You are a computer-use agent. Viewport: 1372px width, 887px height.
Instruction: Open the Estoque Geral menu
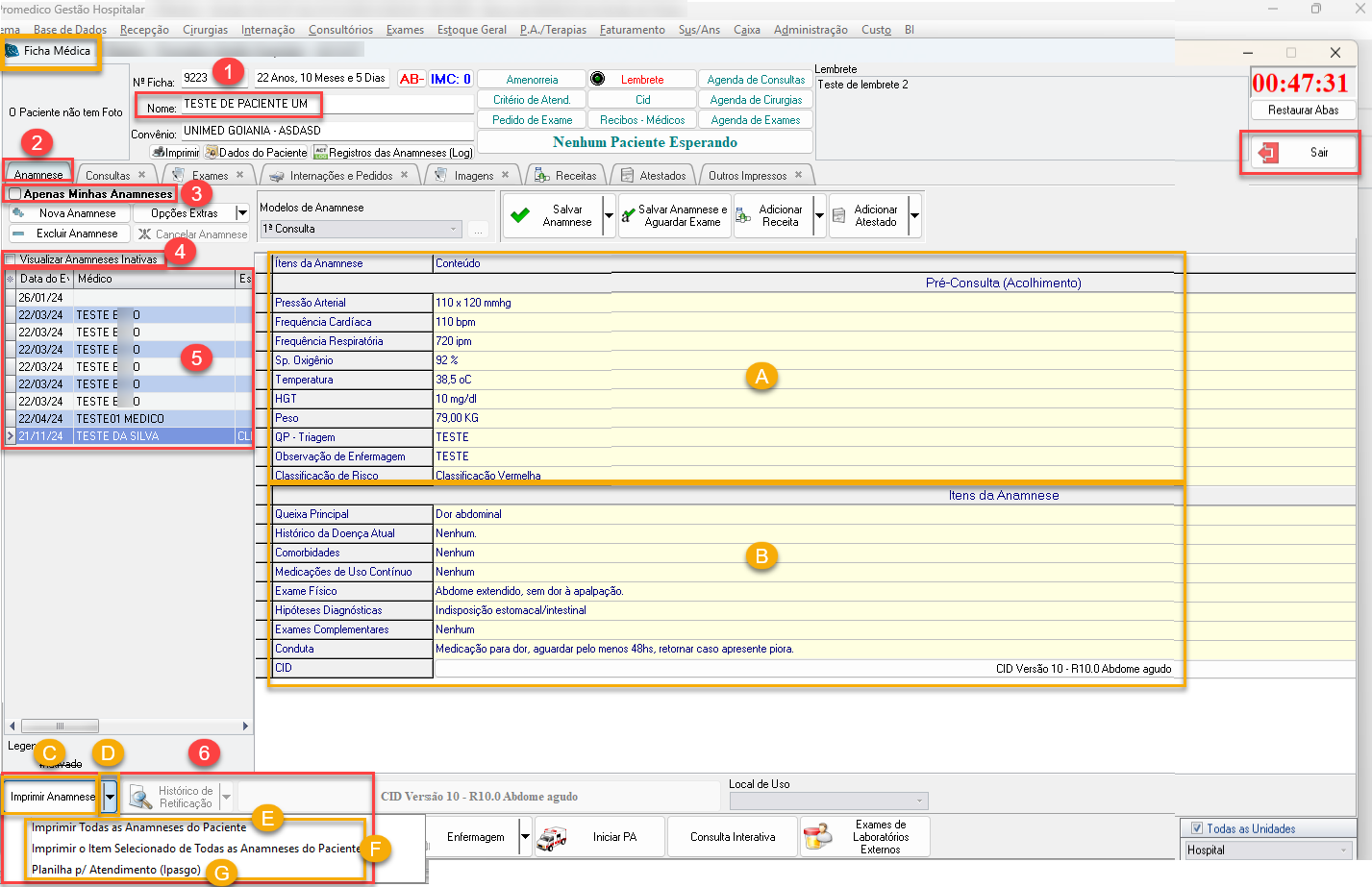471,30
